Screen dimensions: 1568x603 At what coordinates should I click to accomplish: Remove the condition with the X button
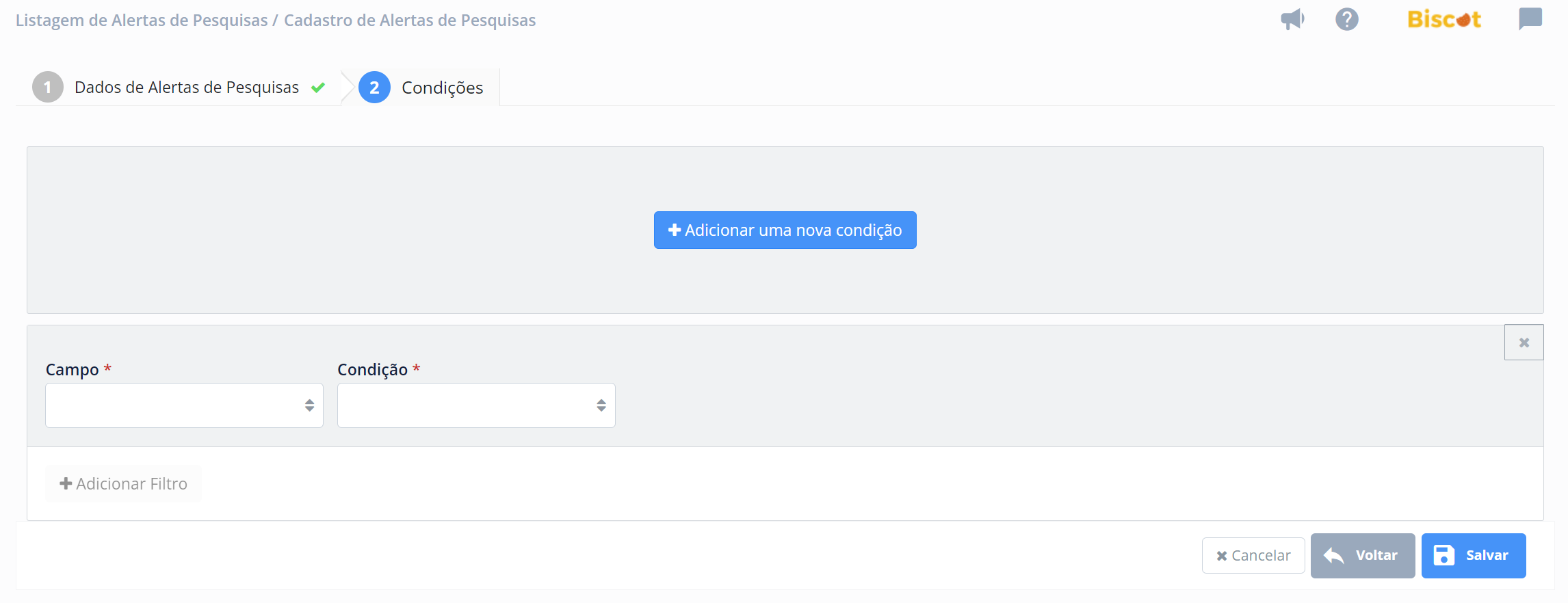pyautogui.click(x=1524, y=343)
